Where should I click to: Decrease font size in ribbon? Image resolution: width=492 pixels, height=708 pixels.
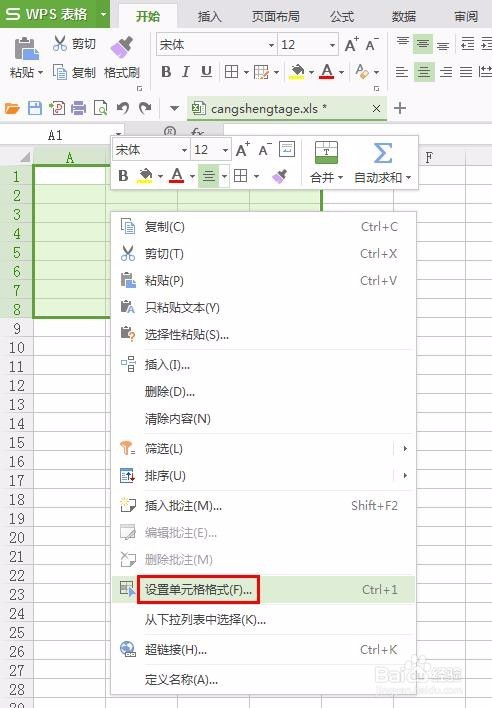pyautogui.click(x=372, y=44)
